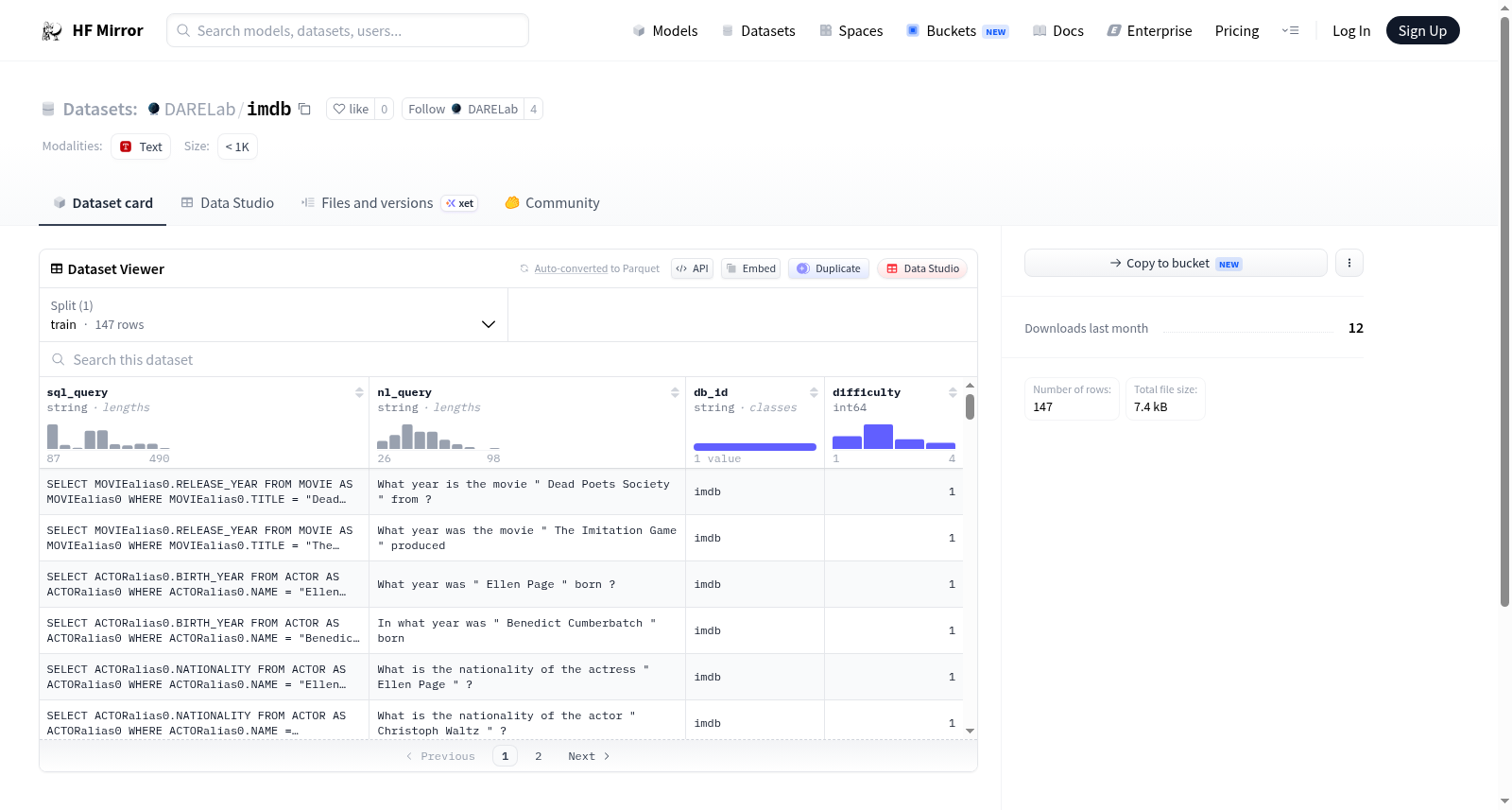Click the table vertical scrollbar thumb
Viewport: 1512px width, 810px height.
point(970,407)
